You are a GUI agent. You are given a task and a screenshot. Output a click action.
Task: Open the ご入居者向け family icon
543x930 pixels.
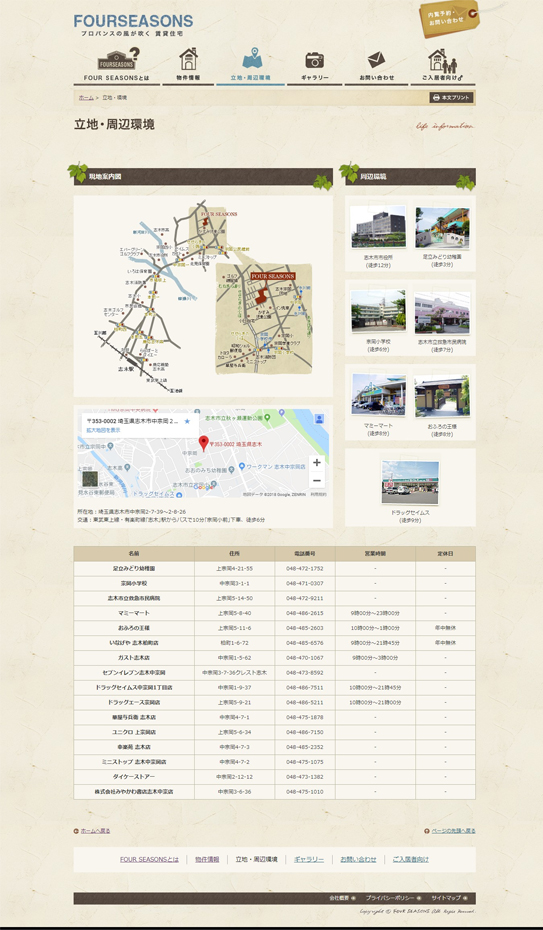coord(442,60)
